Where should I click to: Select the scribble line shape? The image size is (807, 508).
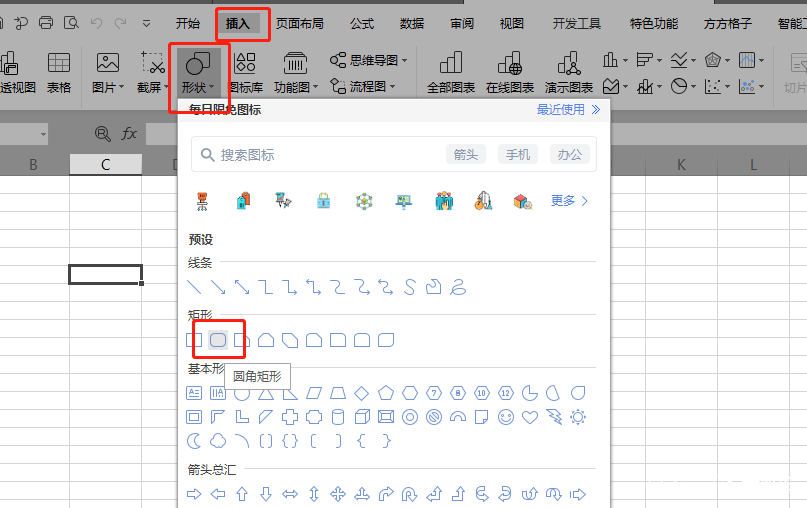[x=458, y=287]
